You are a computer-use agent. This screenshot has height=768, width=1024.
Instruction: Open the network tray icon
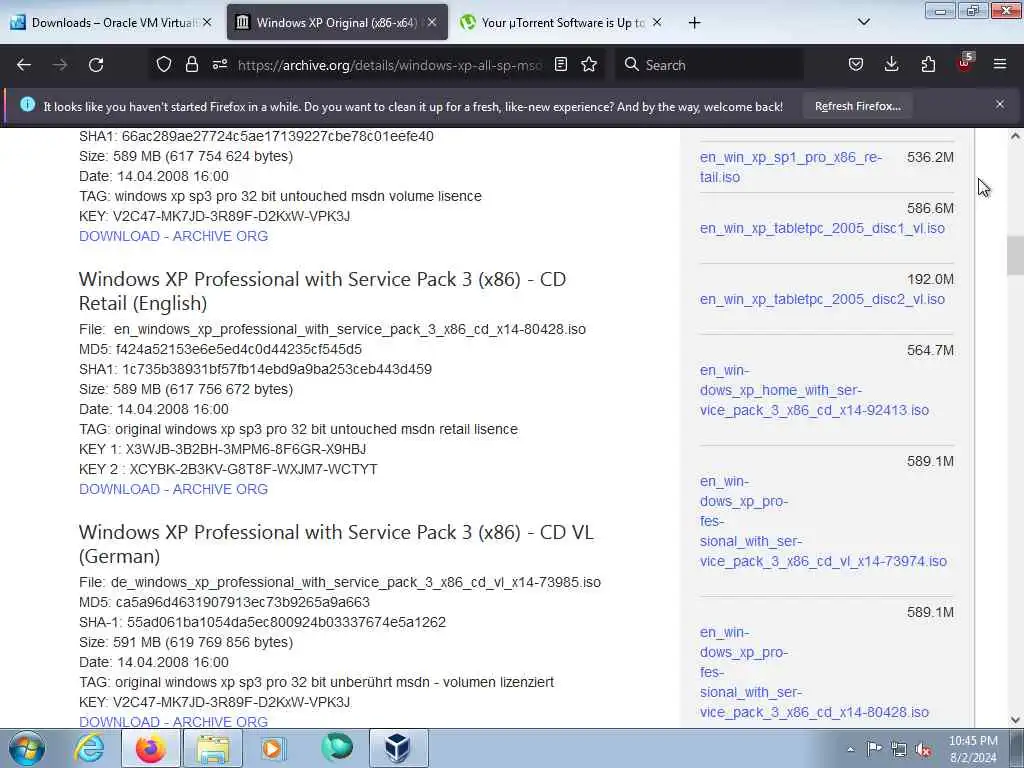tap(899, 750)
